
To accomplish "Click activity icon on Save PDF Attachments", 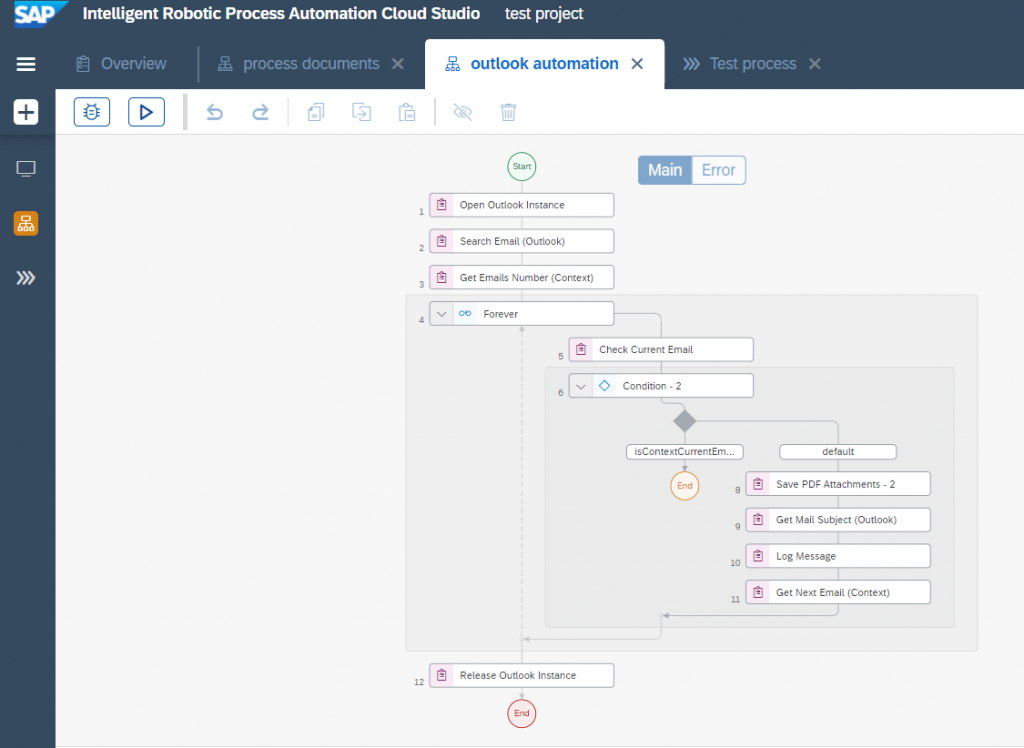I will pos(758,484).
